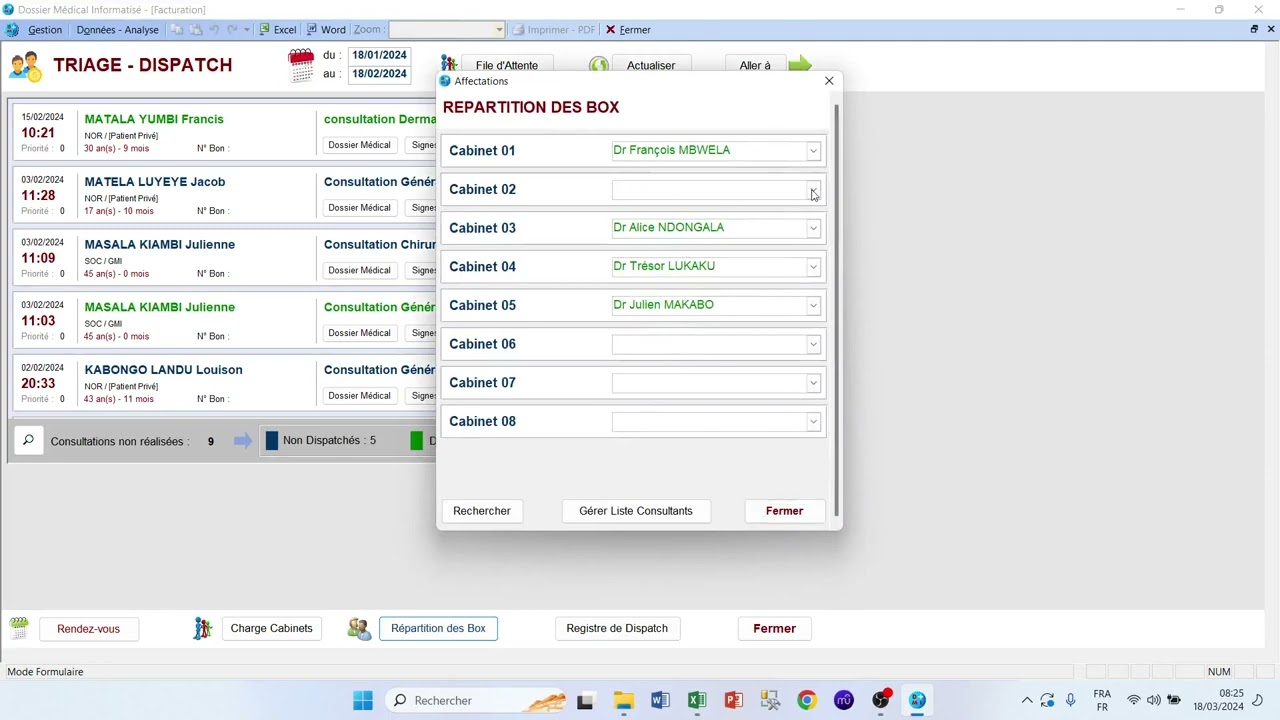
Task: Open Google Chrome from the taskbar
Action: (807, 701)
